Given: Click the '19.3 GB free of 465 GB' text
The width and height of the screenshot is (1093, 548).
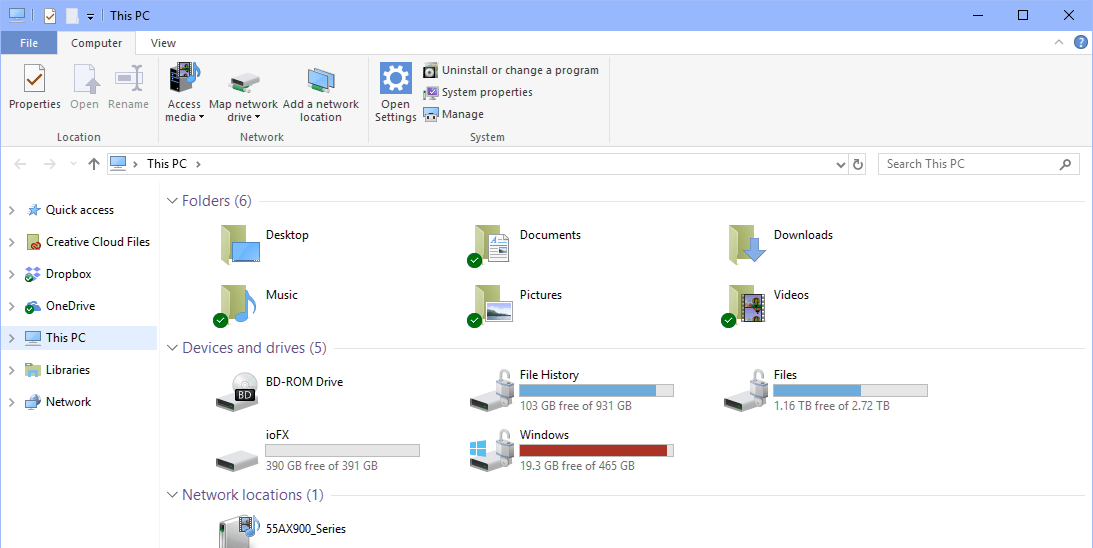Looking at the screenshot, I should 577,466.
